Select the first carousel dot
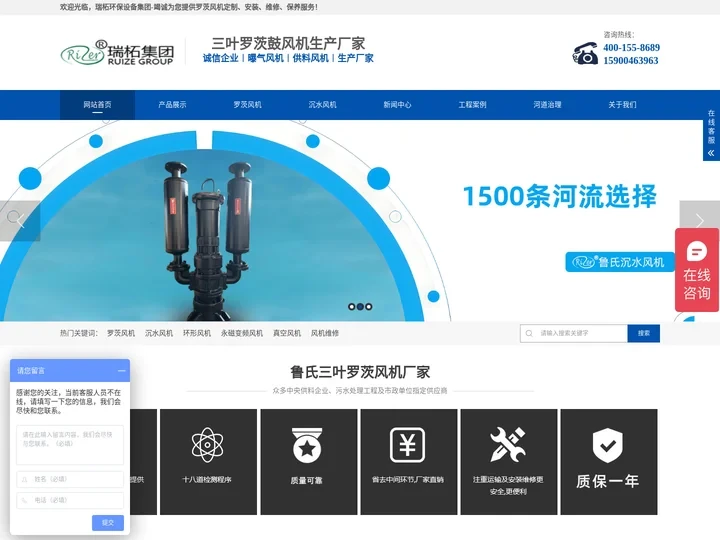Screen dimensions: 720x540 [x=351, y=306]
